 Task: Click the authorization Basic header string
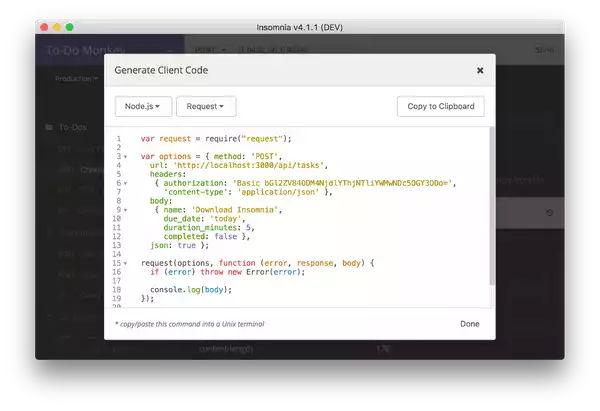[x=342, y=183]
